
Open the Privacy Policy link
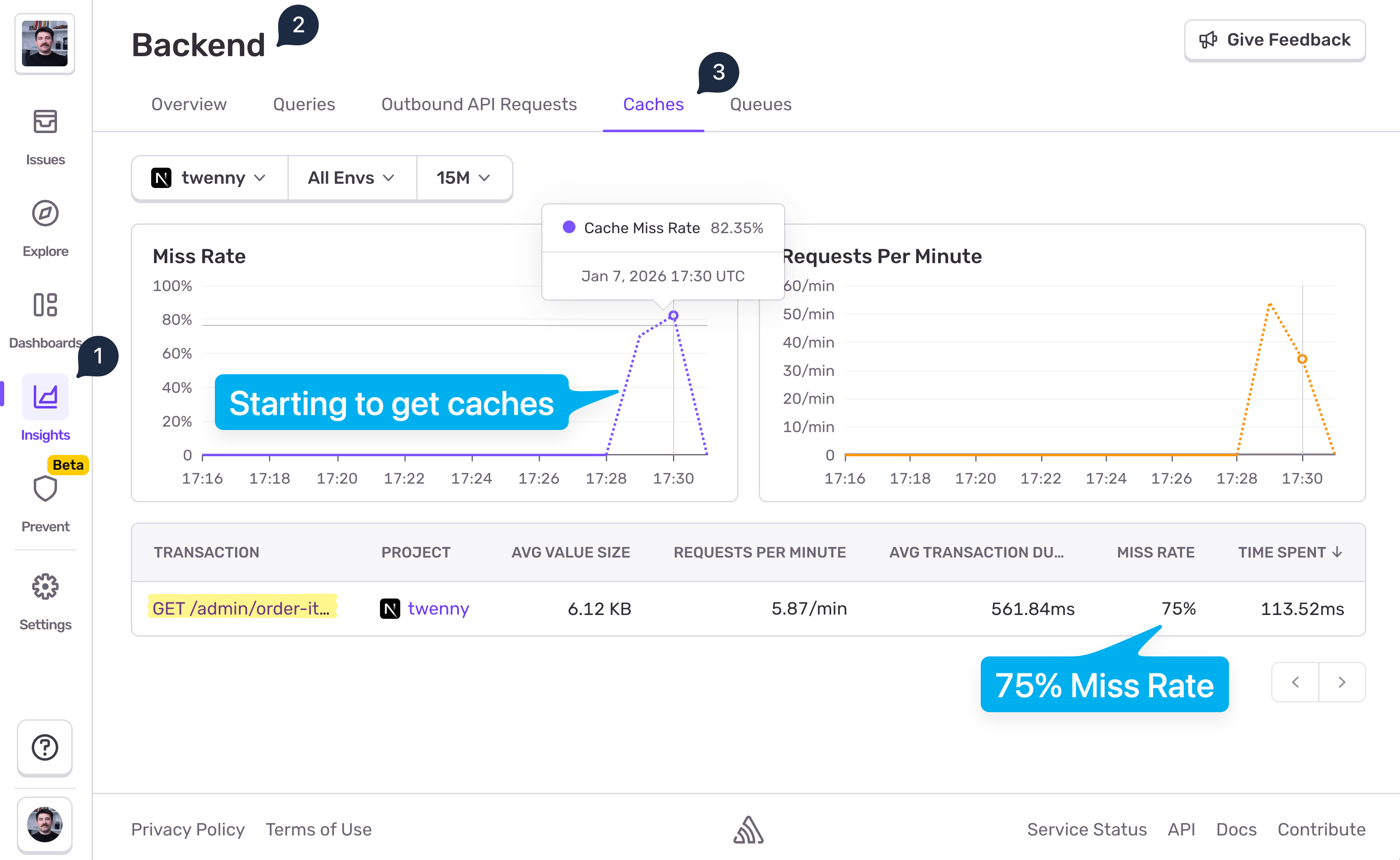point(187,829)
